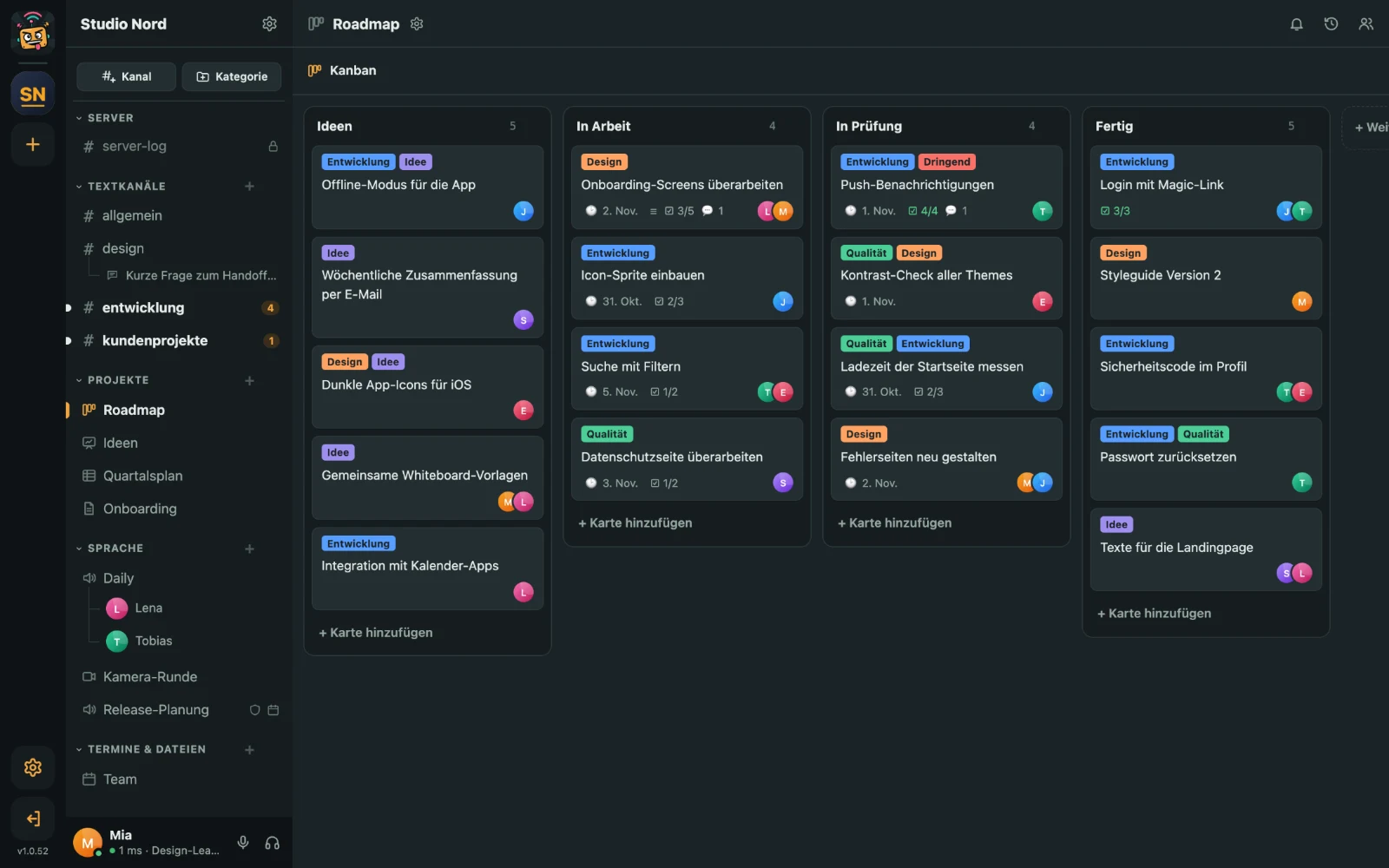Add a project via PROJEKTE plus
Image resolution: width=1389 pixels, height=868 pixels.
[x=249, y=380]
